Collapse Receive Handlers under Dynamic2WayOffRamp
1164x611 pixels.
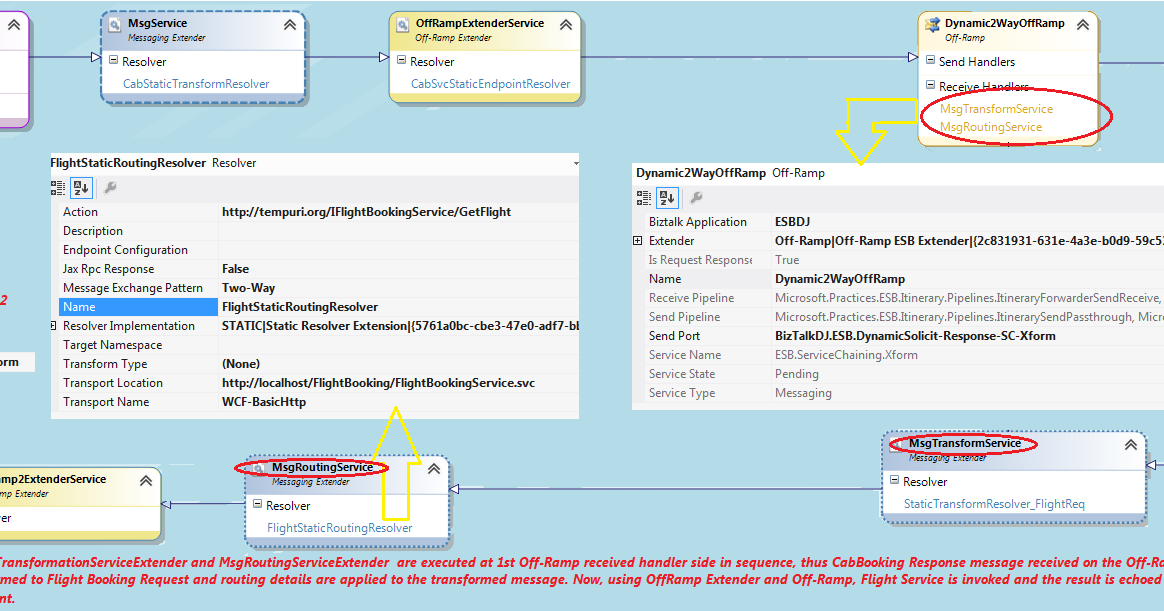pos(929,86)
